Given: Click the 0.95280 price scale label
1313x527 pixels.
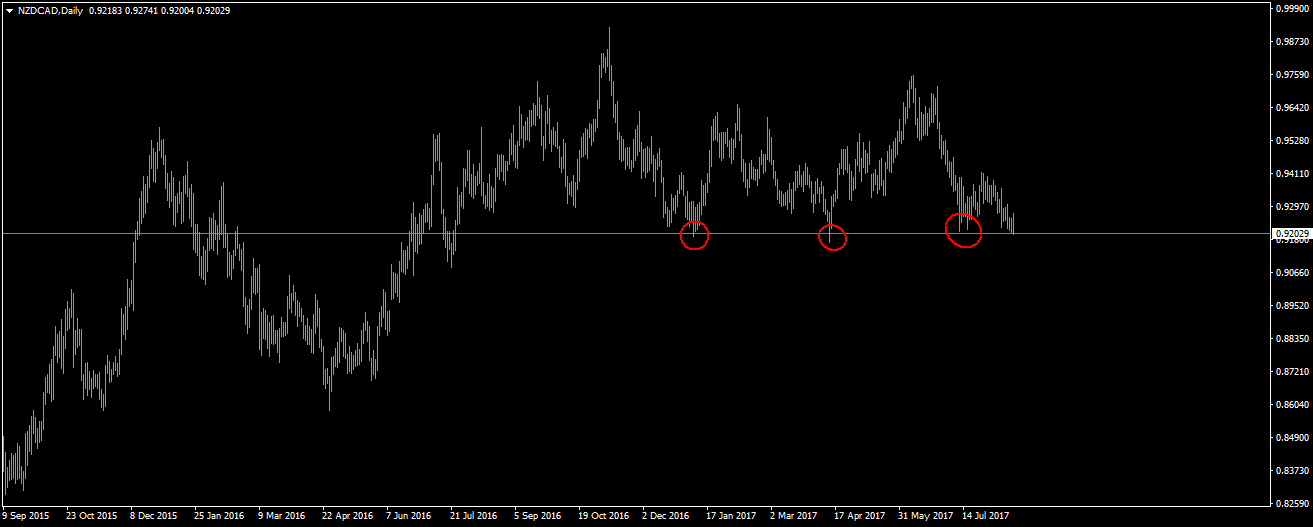Looking at the screenshot, I should click(1292, 140).
